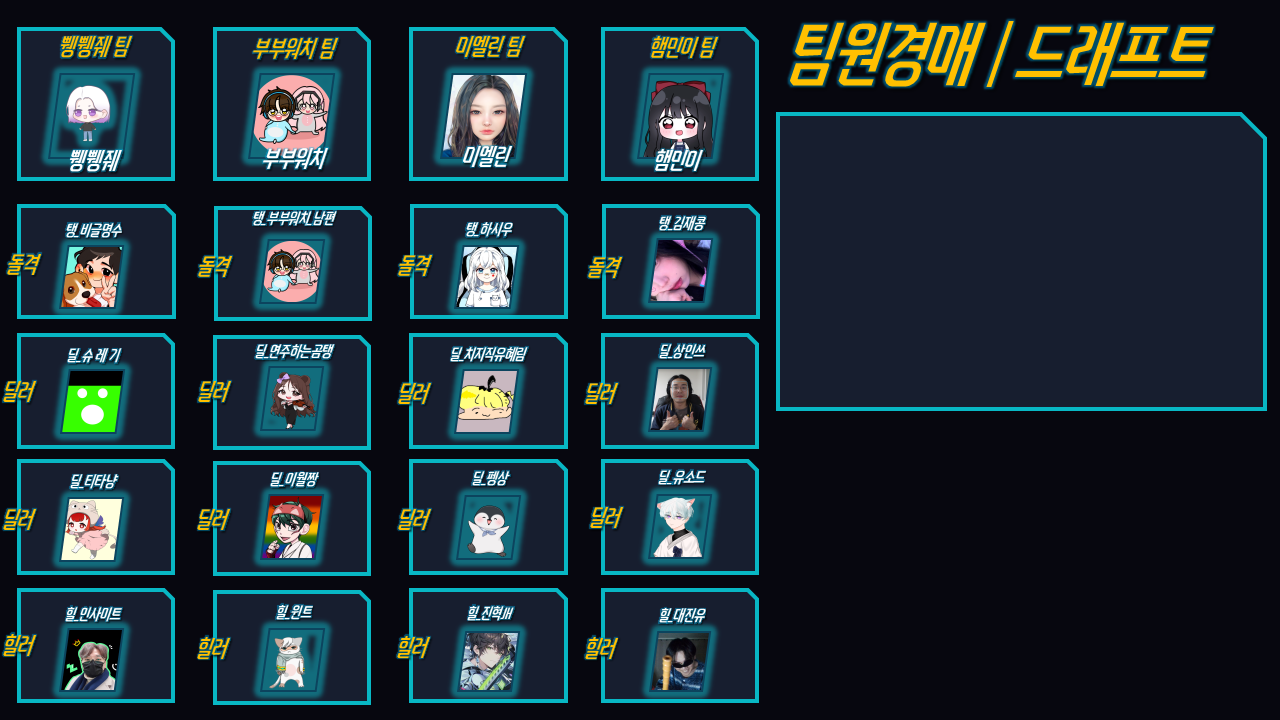
Task: Select the 탱_하시우 player card
Action: [489, 262]
